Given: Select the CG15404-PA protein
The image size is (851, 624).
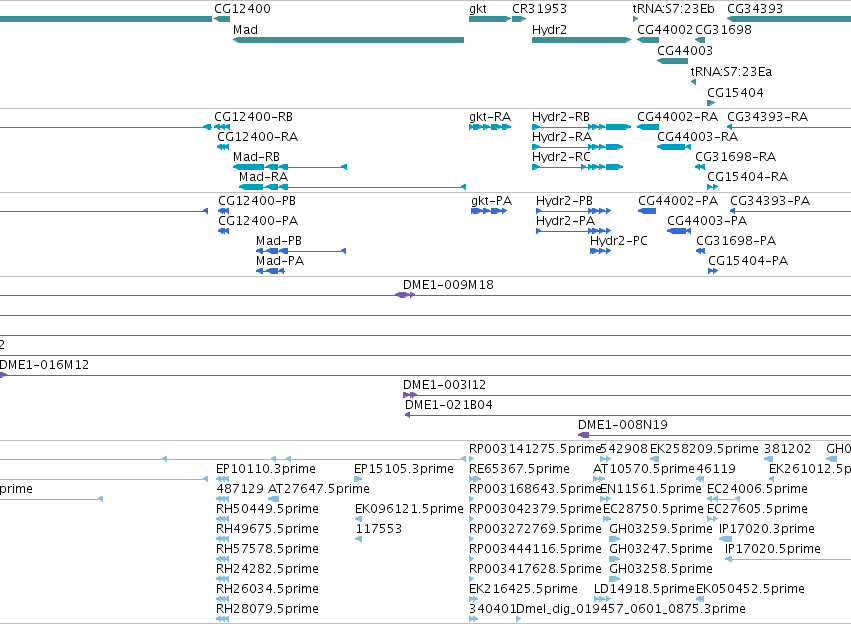Looking at the screenshot, I should coord(713,271).
